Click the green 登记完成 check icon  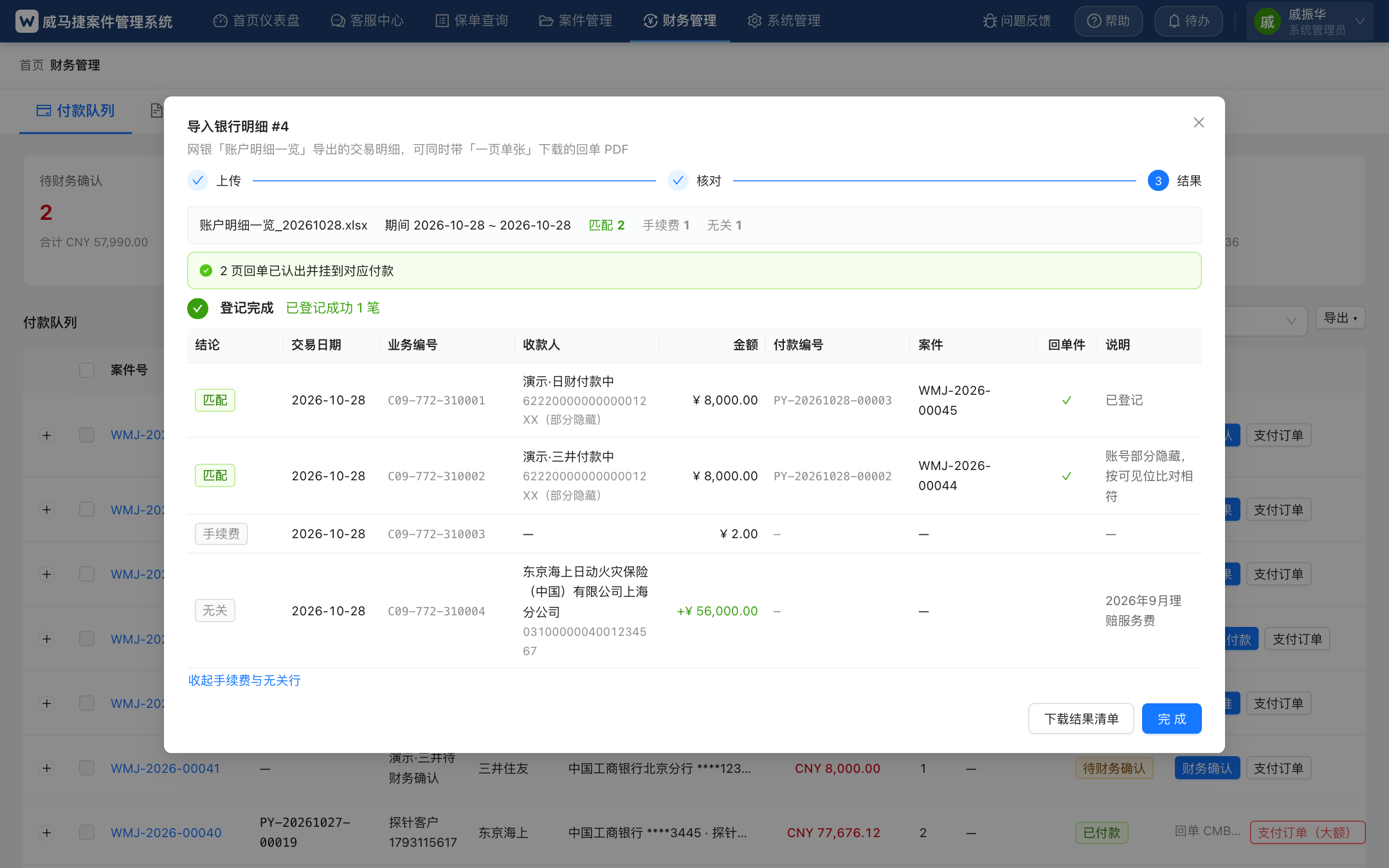pos(197,308)
